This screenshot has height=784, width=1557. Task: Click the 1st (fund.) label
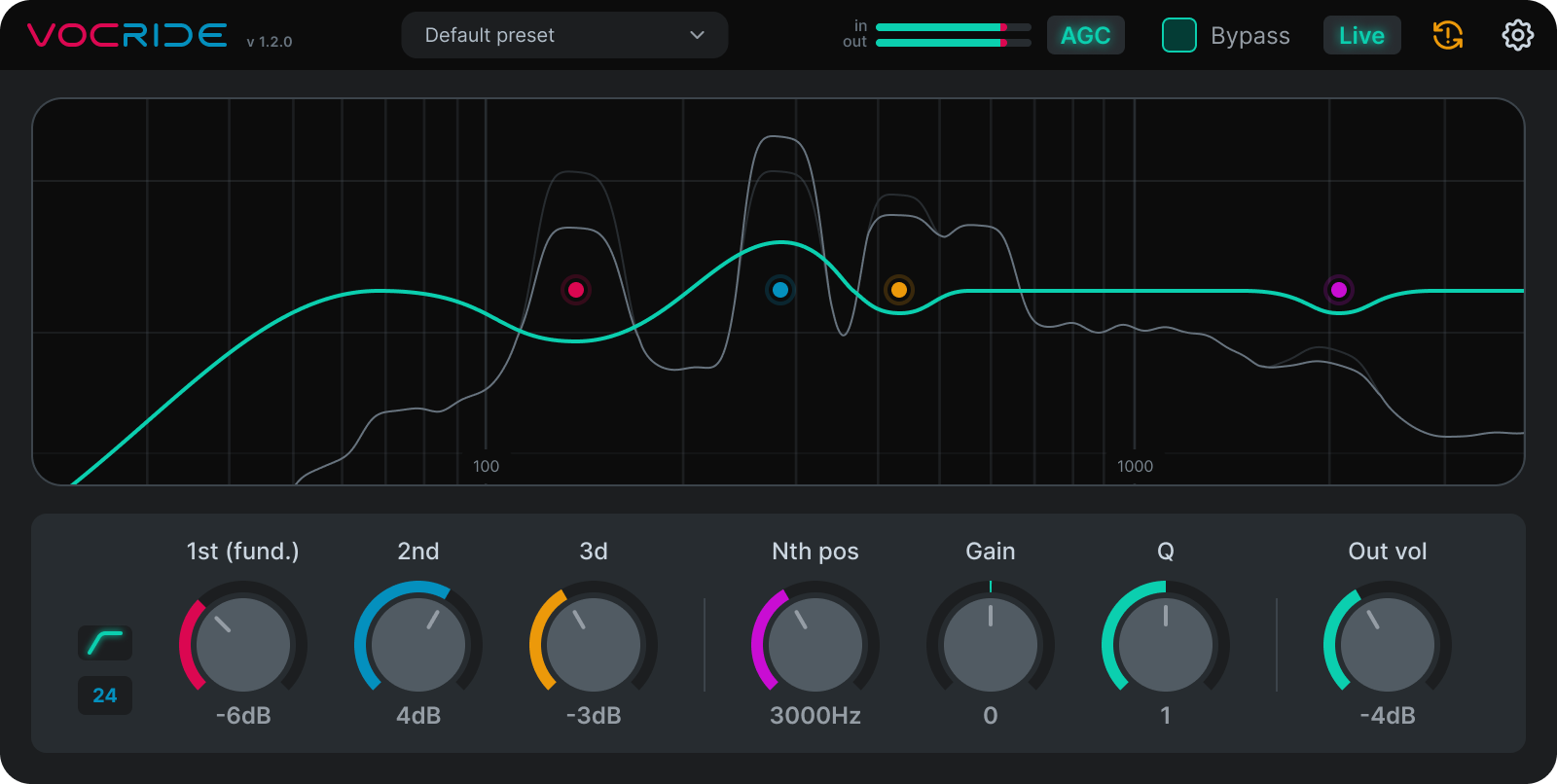pyautogui.click(x=243, y=552)
